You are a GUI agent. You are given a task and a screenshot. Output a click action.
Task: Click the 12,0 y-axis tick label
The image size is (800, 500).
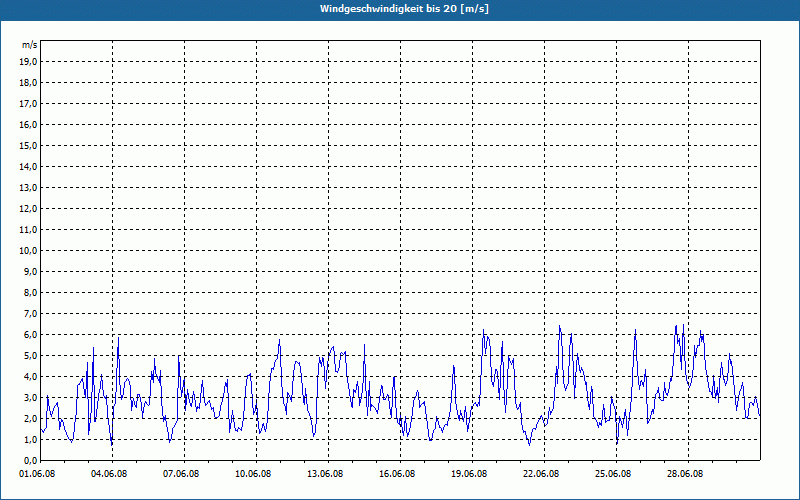pos(29,208)
